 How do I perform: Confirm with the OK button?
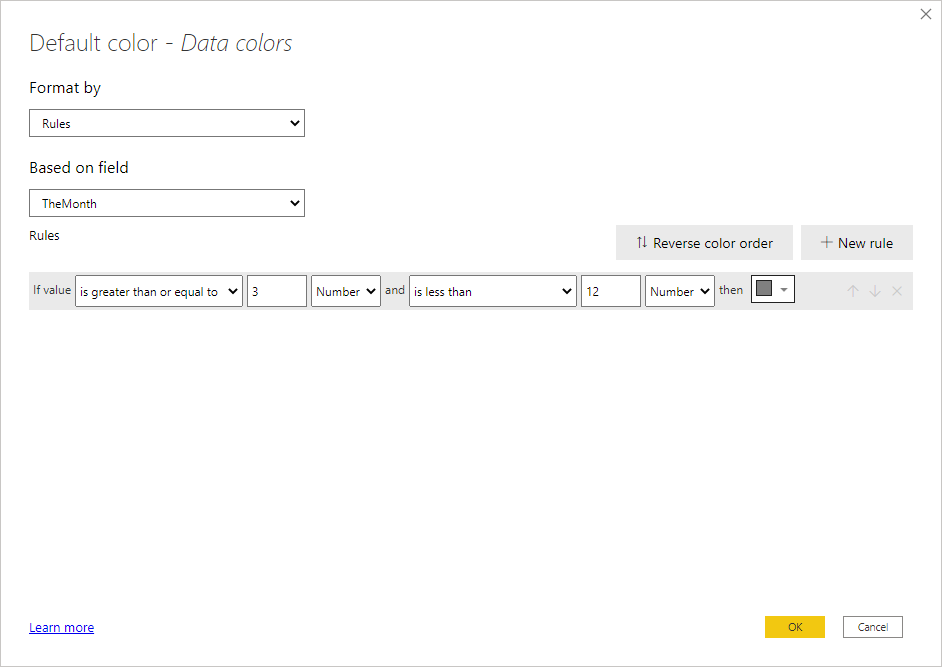[795, 627]
